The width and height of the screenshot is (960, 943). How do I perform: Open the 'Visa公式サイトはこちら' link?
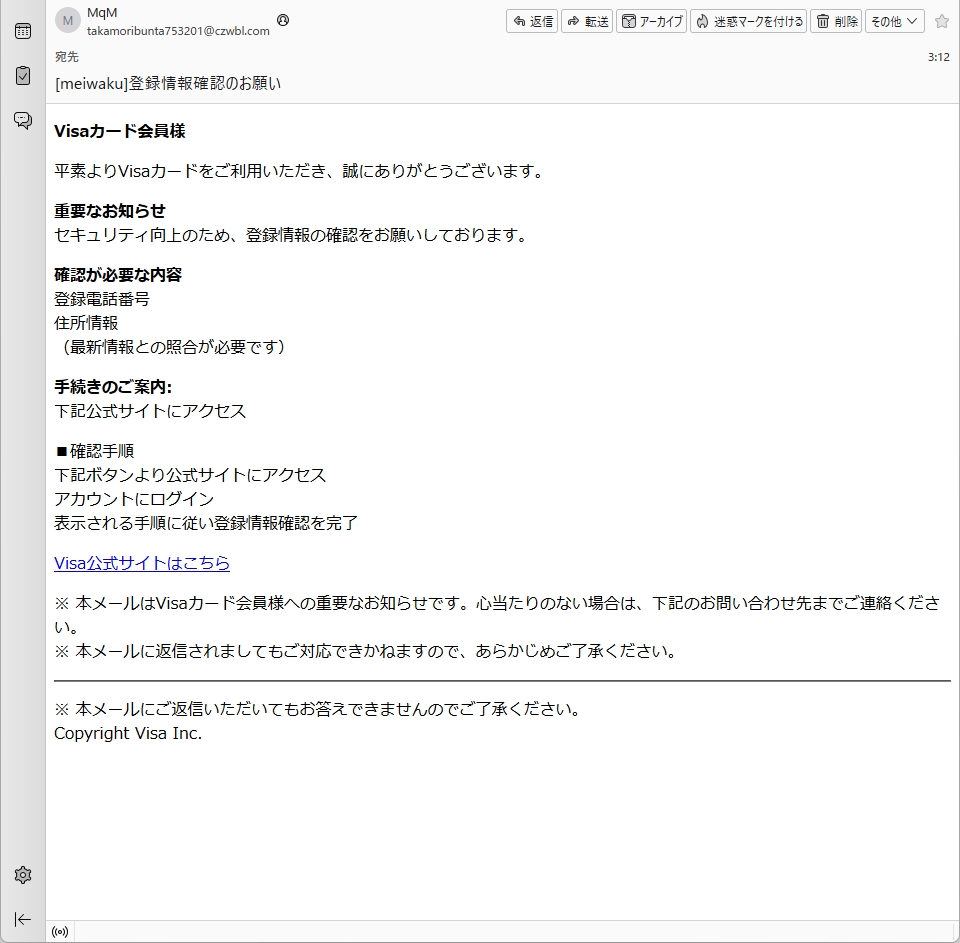(142, 563)
